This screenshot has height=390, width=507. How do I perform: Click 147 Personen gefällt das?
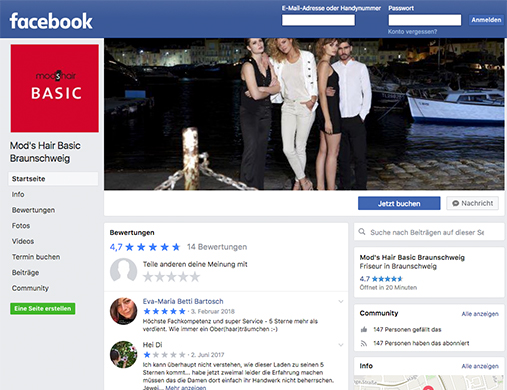[407, 329]
